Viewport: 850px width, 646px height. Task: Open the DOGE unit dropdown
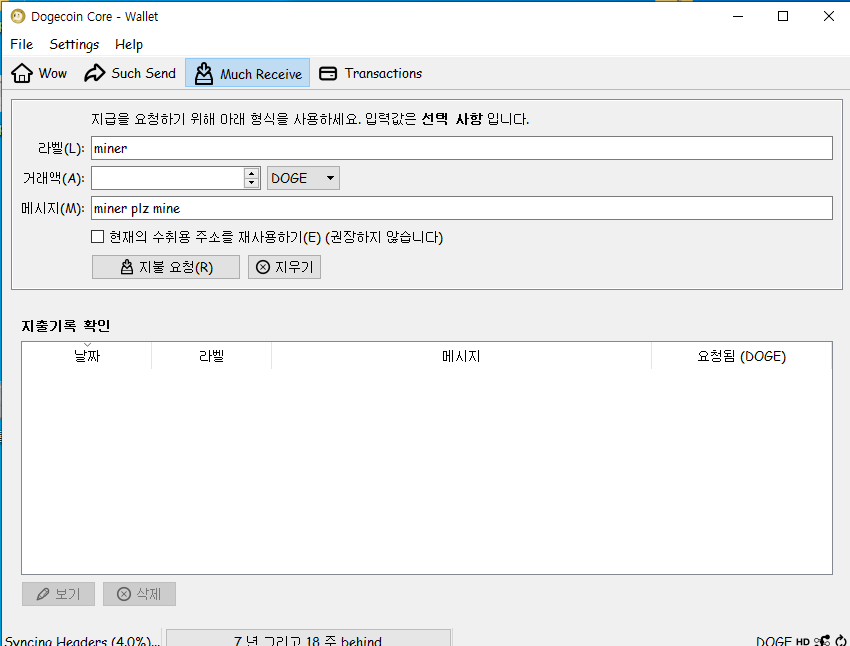click(x=304, y=178)
